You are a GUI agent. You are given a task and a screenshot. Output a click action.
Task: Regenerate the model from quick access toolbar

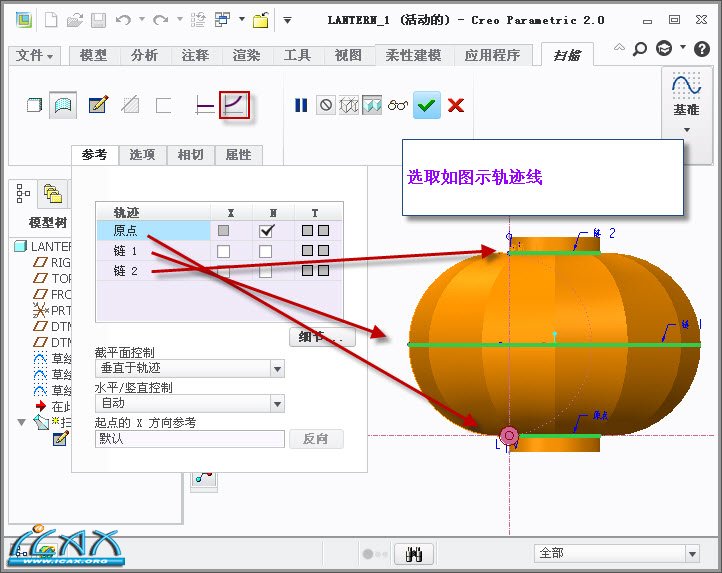(x=198, y=20)
